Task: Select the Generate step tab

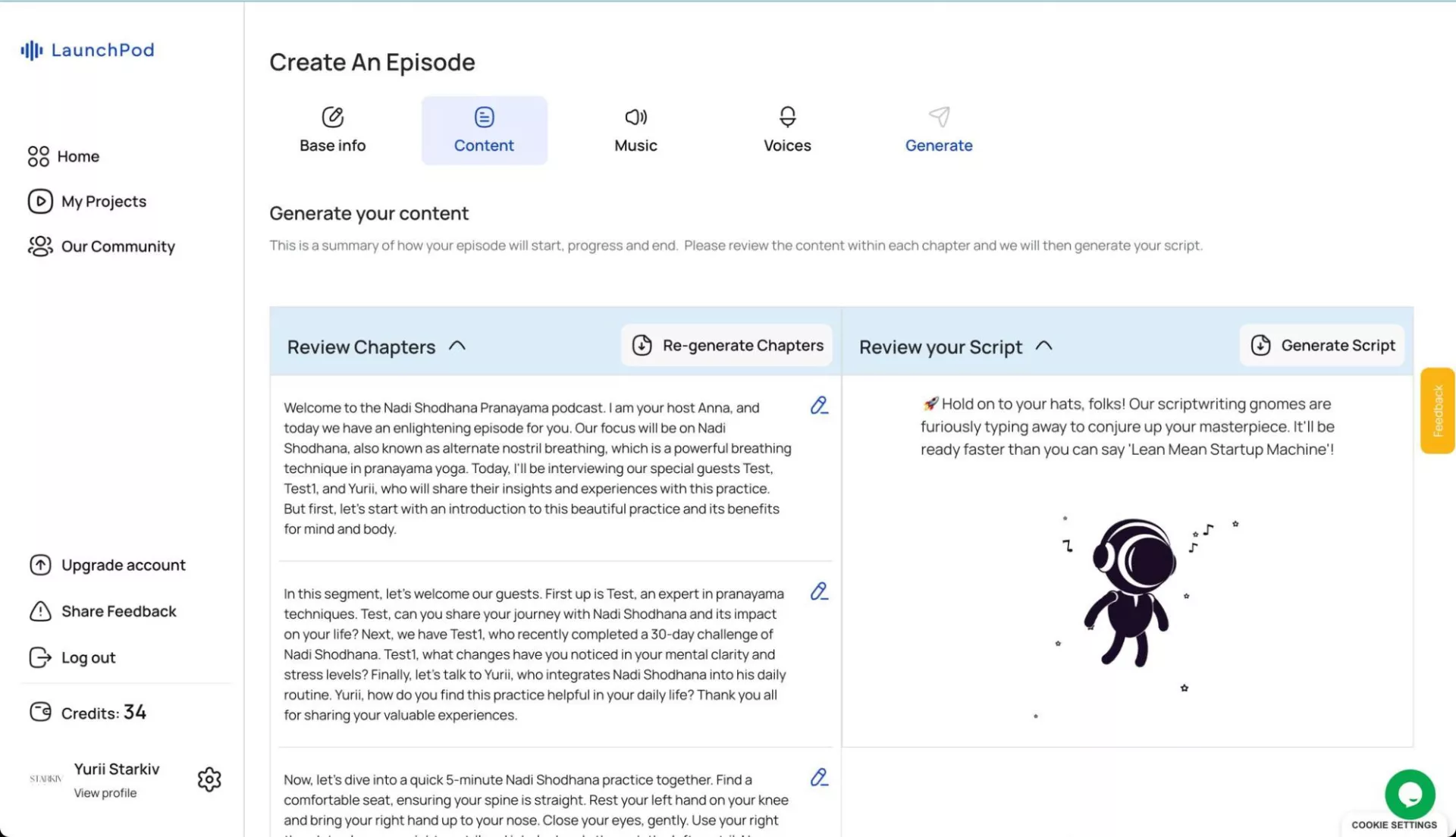Action: (x=938, y=130)
